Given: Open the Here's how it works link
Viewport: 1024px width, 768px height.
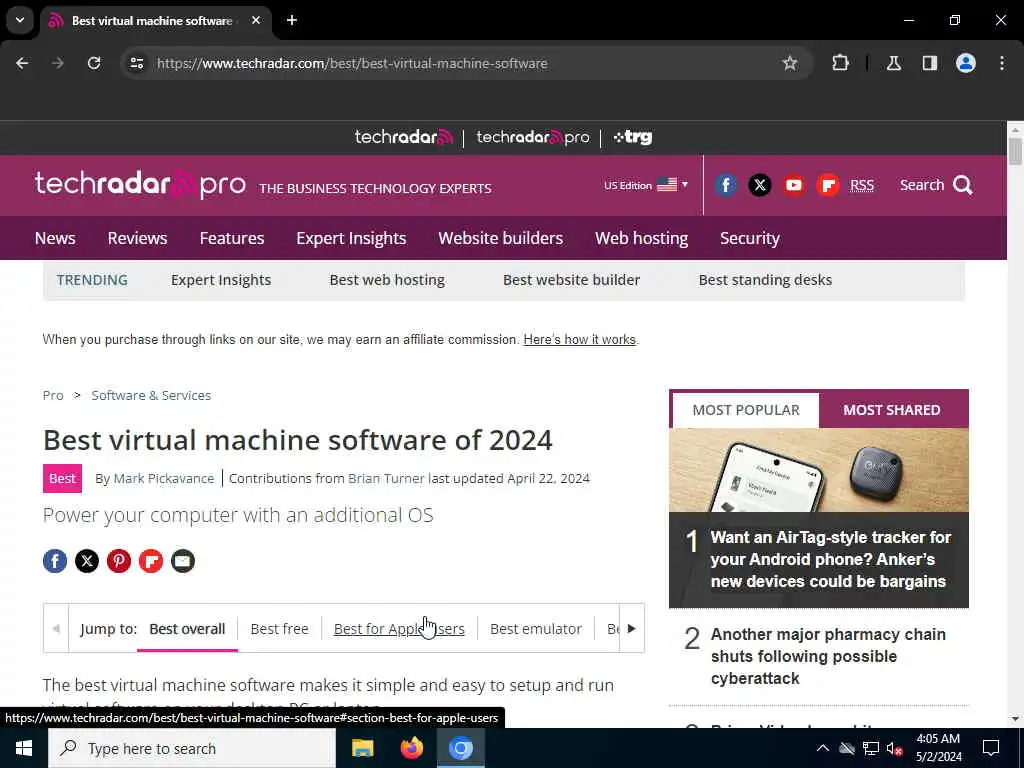Looking at the screenshot, I should [x=579, y=340].
